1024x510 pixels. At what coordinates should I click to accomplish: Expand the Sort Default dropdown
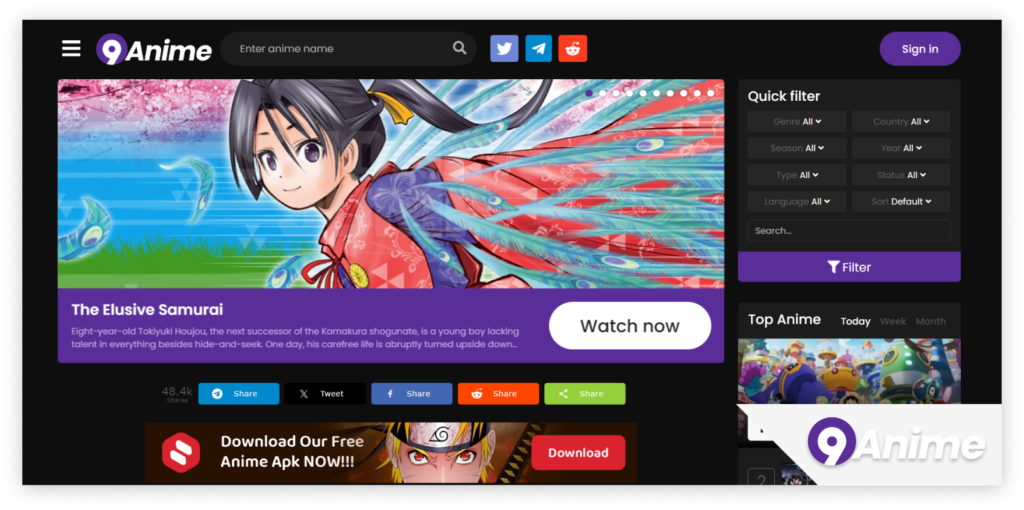pos(901,202)
